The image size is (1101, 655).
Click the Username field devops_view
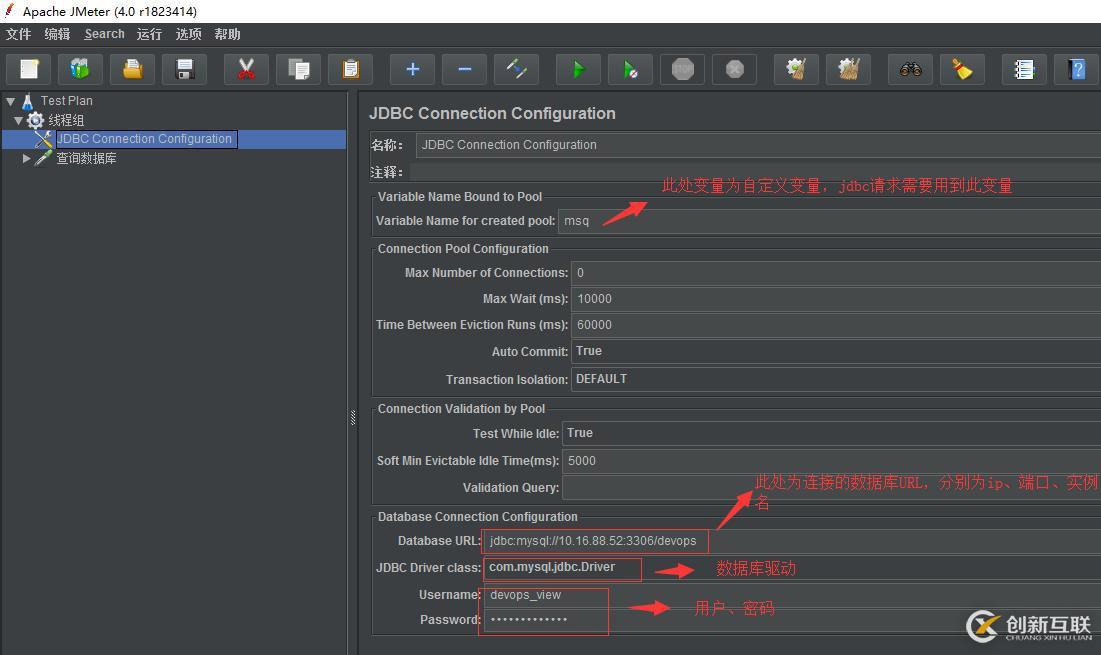coord(792,595)
